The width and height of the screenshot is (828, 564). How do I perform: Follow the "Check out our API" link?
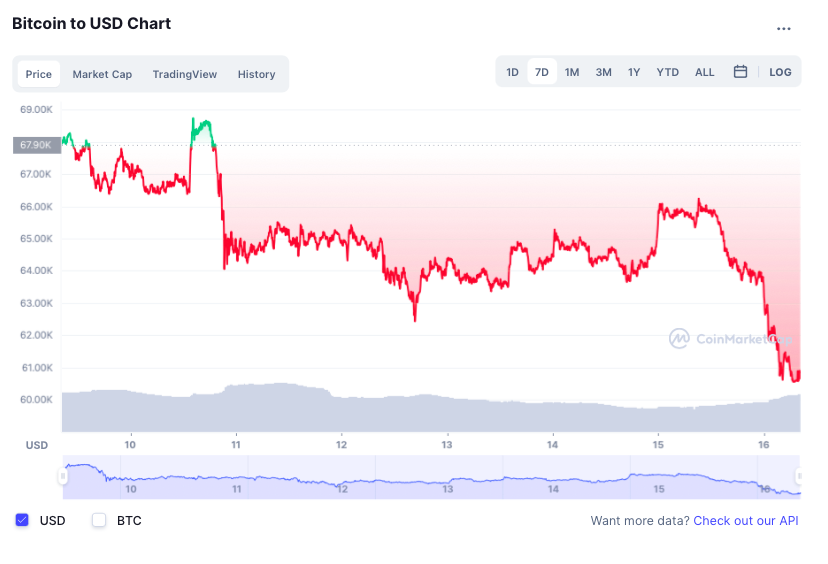coord(746,520)
